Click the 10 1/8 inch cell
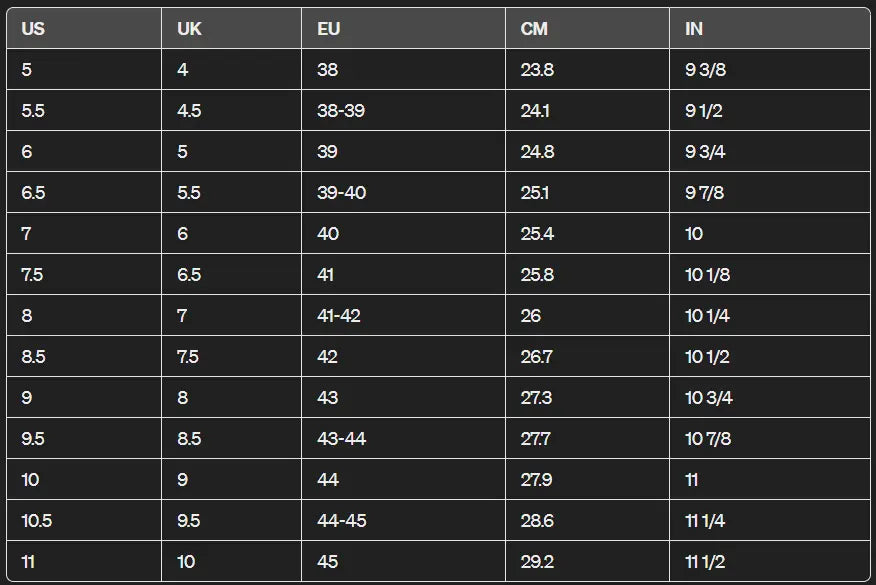The image size is (876, 585). coord(707,275)
